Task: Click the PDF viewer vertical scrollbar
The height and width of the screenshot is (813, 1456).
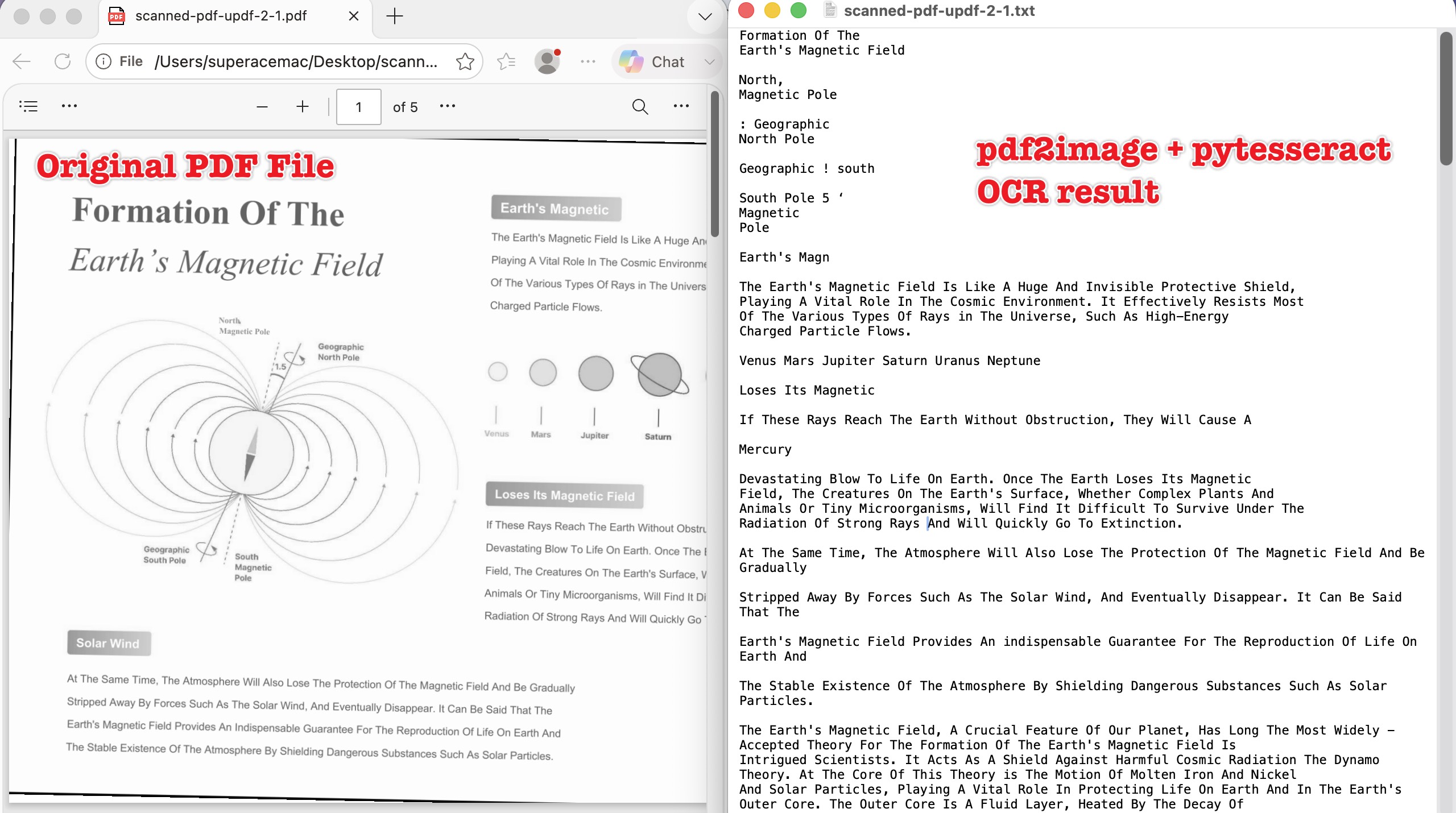Action: click(x=714, y=164)
